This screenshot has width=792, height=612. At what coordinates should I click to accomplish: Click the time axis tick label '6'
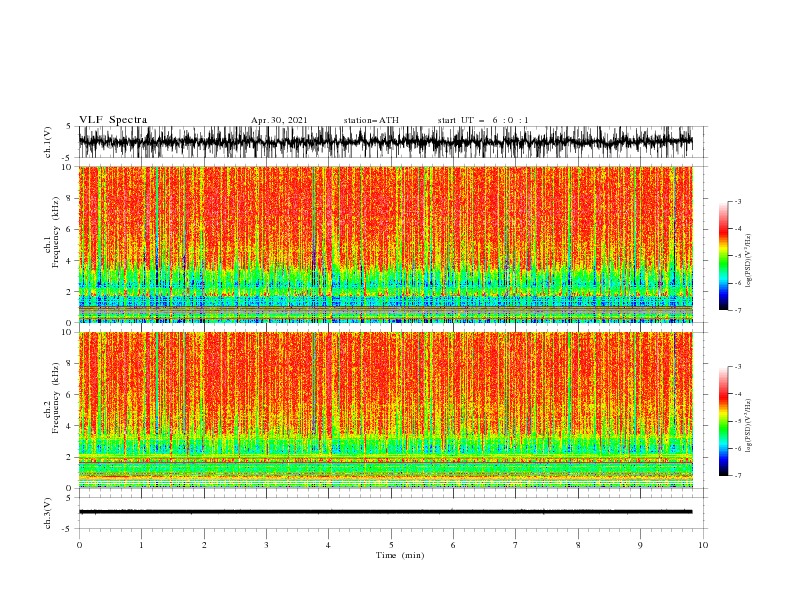(x=453, y=545)
